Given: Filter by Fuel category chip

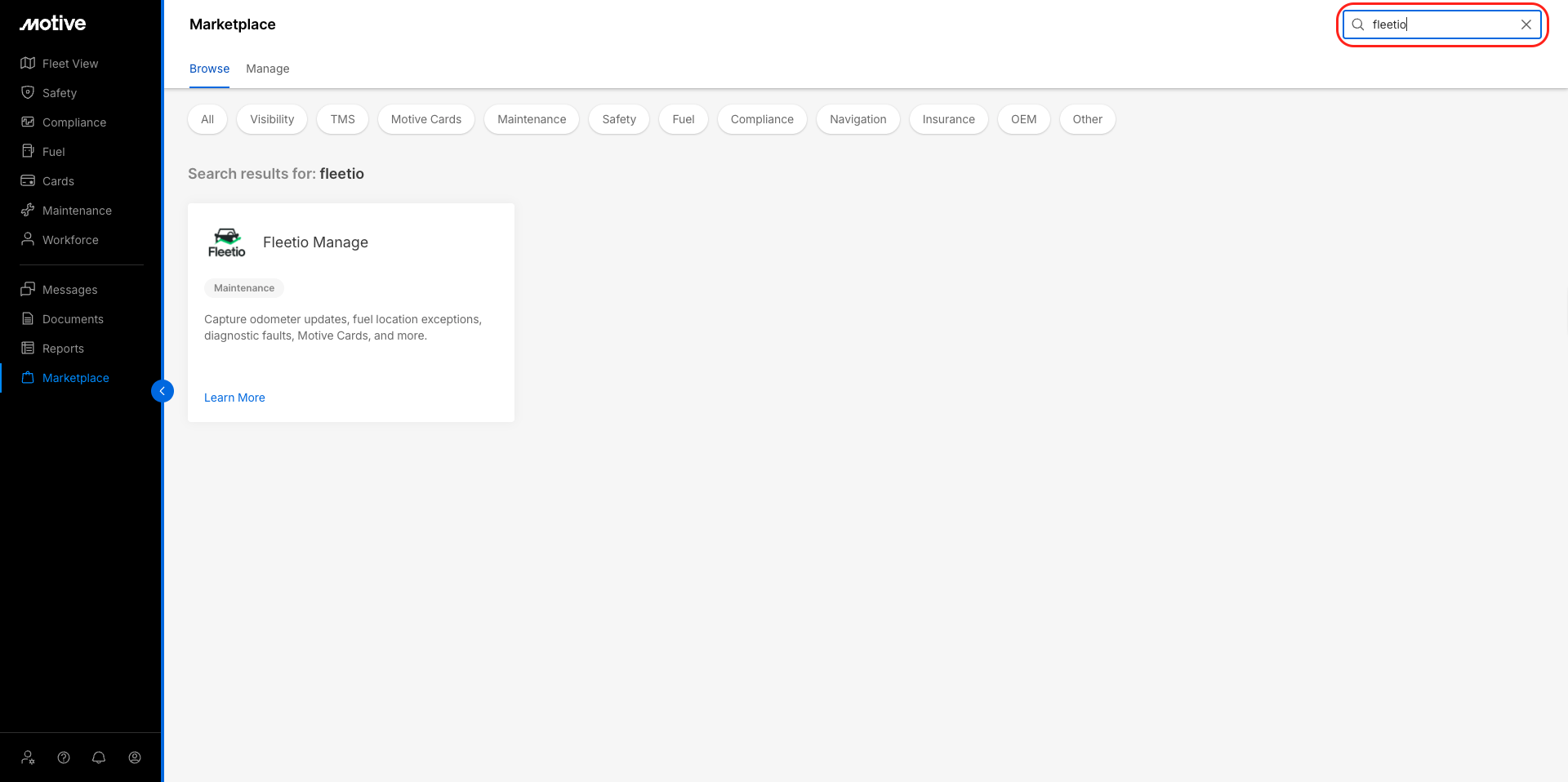Looking at the screenshot, I should (x=684, y=119).
